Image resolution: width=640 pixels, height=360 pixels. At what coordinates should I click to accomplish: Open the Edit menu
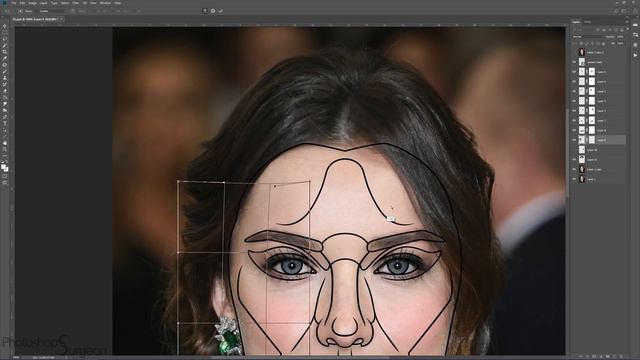(22, 3)
